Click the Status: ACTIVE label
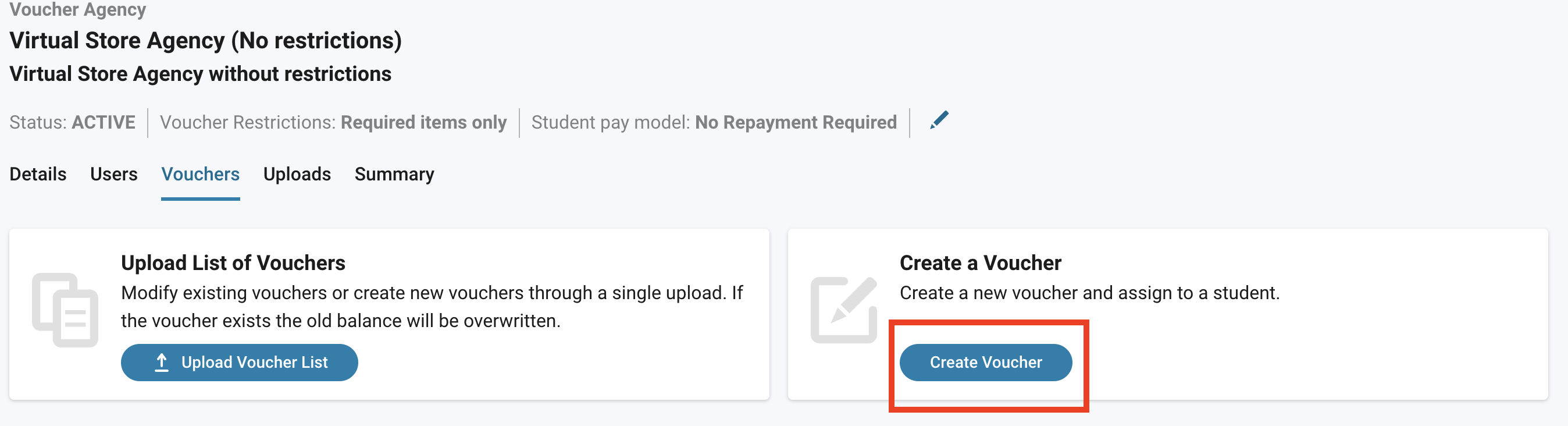Screen dimensions: 1568x426 pos(73,122)
